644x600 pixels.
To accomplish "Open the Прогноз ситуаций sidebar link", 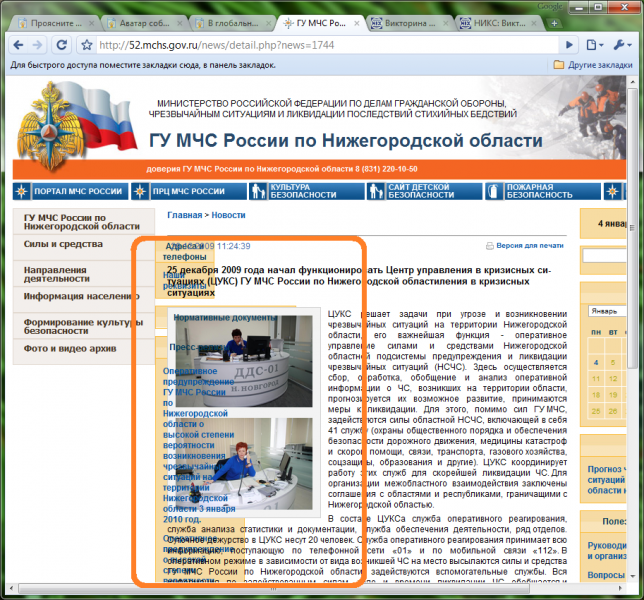I will (607, 480).
